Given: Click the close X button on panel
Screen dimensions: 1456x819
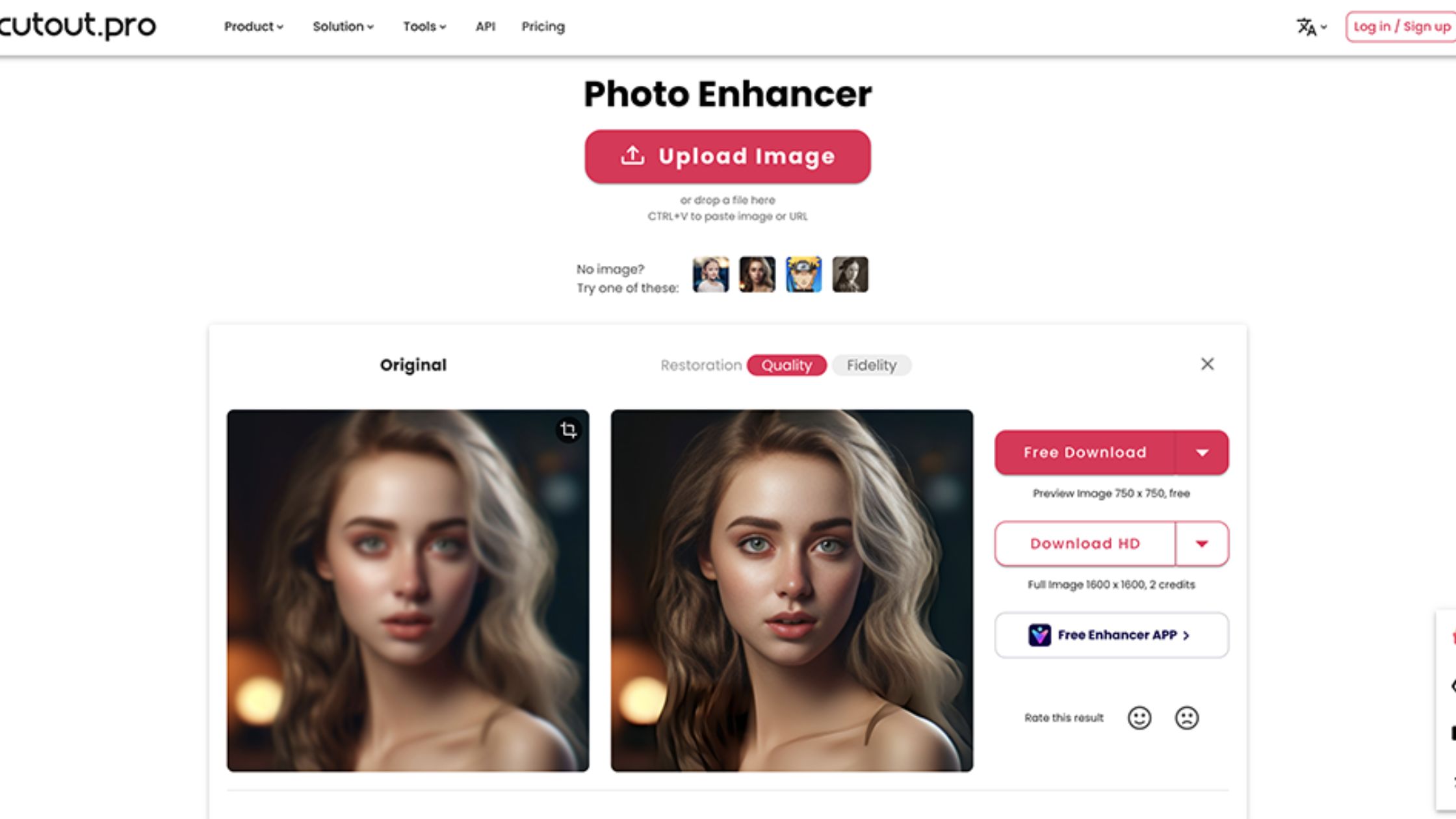Looking at the screenshot, I should 1207,363.
